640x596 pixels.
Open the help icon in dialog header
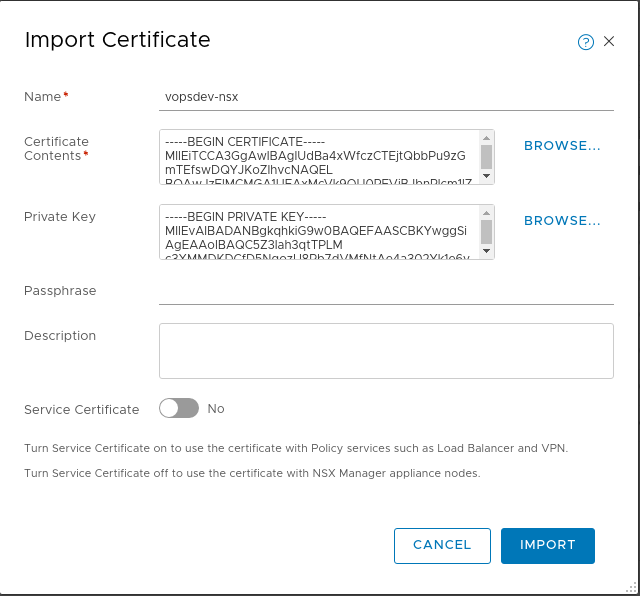coord(586,42)
